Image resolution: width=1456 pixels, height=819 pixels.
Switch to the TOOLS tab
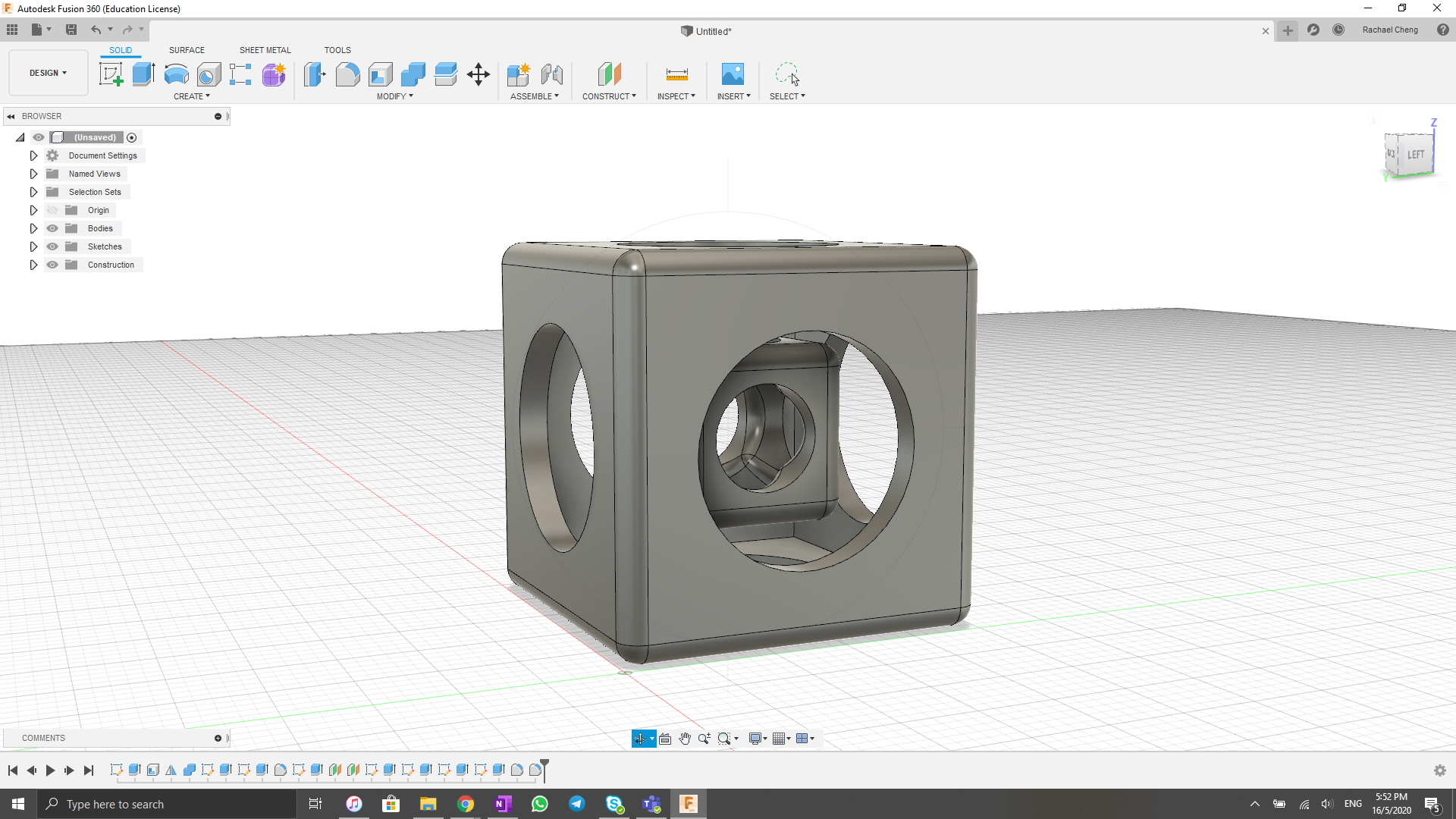pyautogui.click(x=337, y=50)
